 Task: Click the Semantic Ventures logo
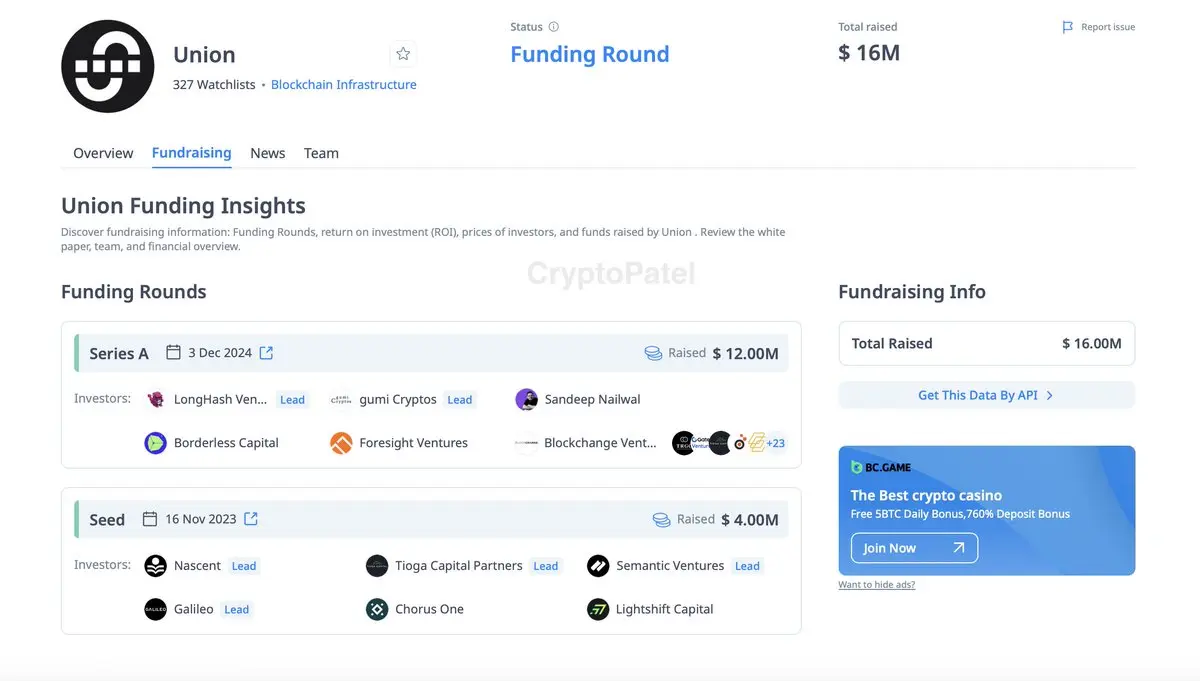(598, 566)
